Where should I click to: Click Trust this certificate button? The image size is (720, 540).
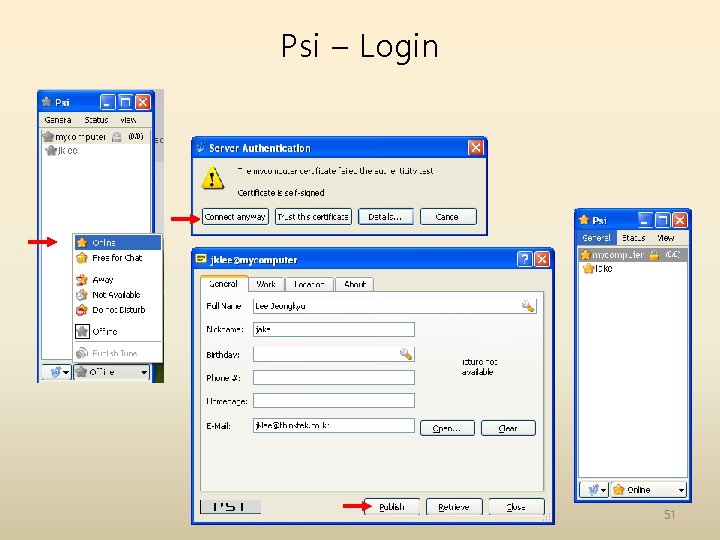coord(313,217)
